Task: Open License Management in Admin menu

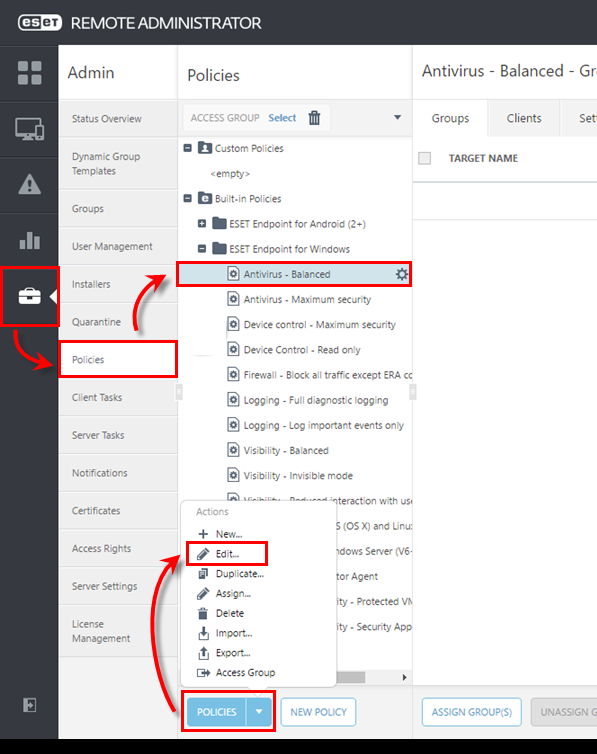Action: click(x=118, y=631)
